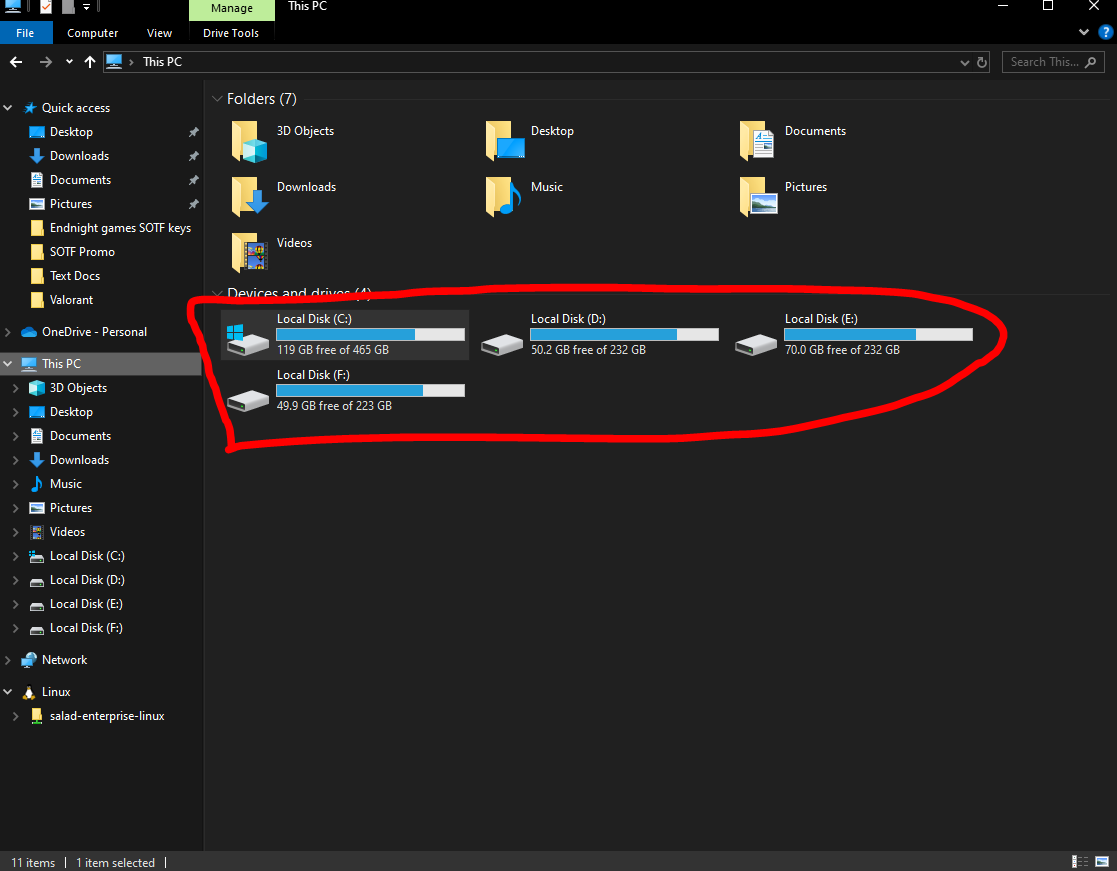
Task: Switch to the View ribbon tab
Action: pos(160,33)
